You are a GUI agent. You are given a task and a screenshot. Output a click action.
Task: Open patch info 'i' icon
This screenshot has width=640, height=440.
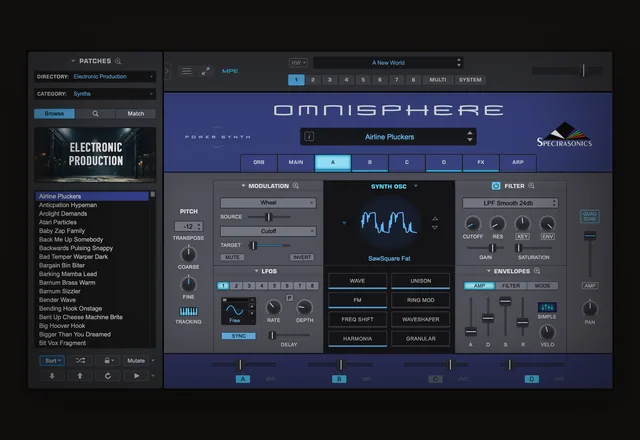(x=309, y=137)
